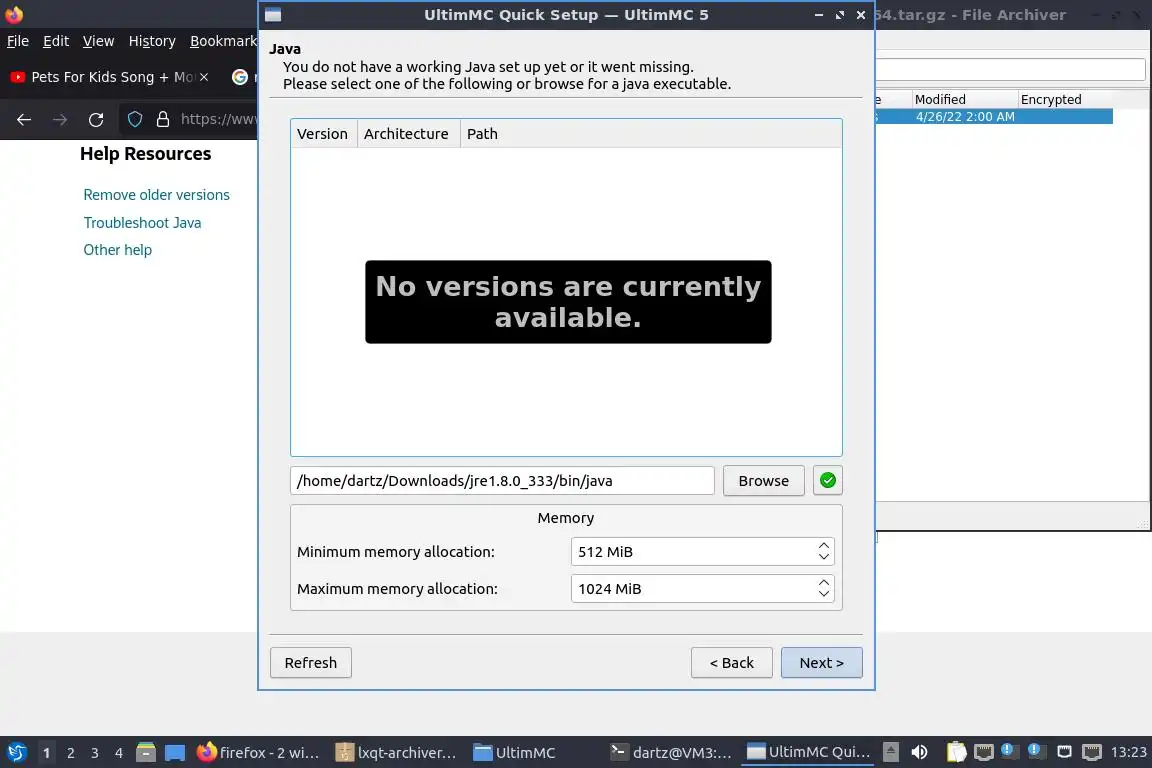1152x768 pixels.
Task: Open the UltimMC Quick Setup window menu icon
Action: coord(273,15)
